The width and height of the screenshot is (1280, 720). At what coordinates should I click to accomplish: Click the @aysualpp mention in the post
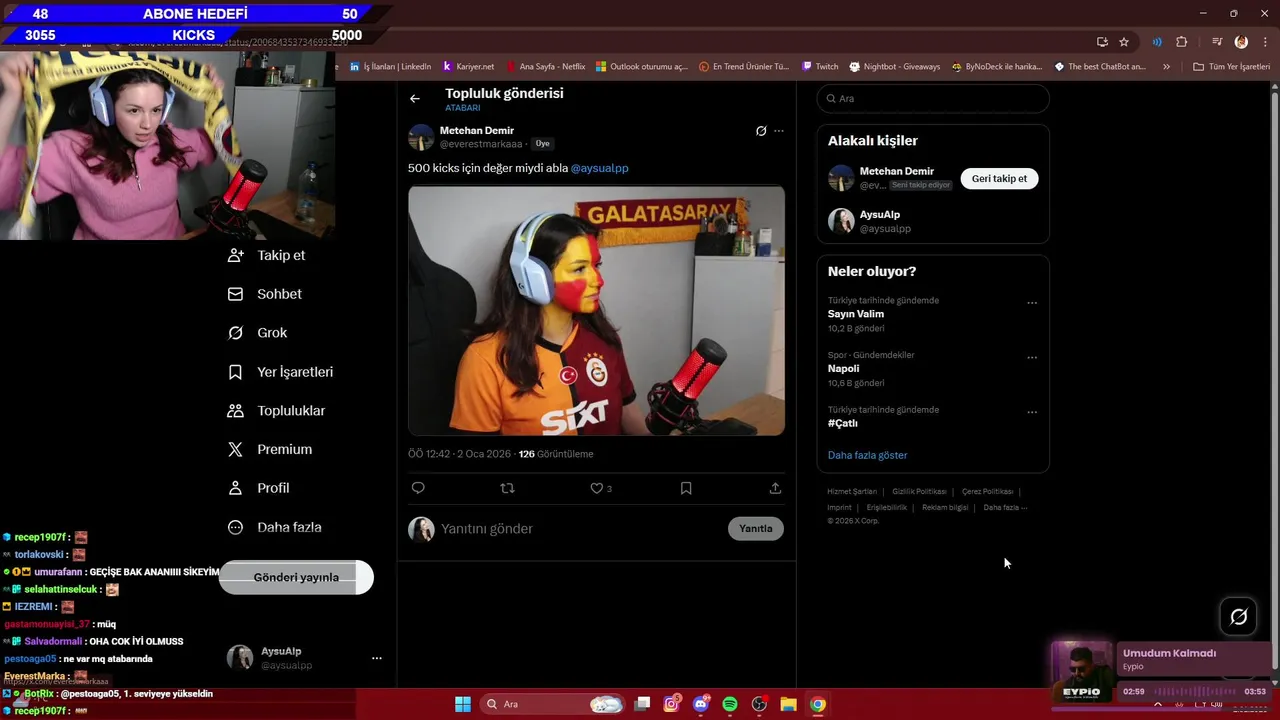(599, 168)
